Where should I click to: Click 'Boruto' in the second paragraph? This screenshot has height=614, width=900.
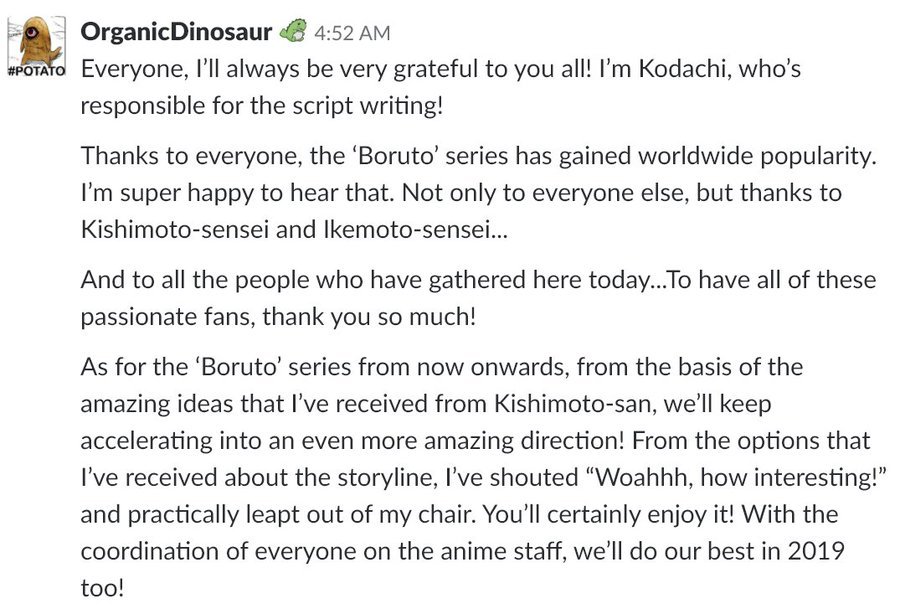point(396,156)
